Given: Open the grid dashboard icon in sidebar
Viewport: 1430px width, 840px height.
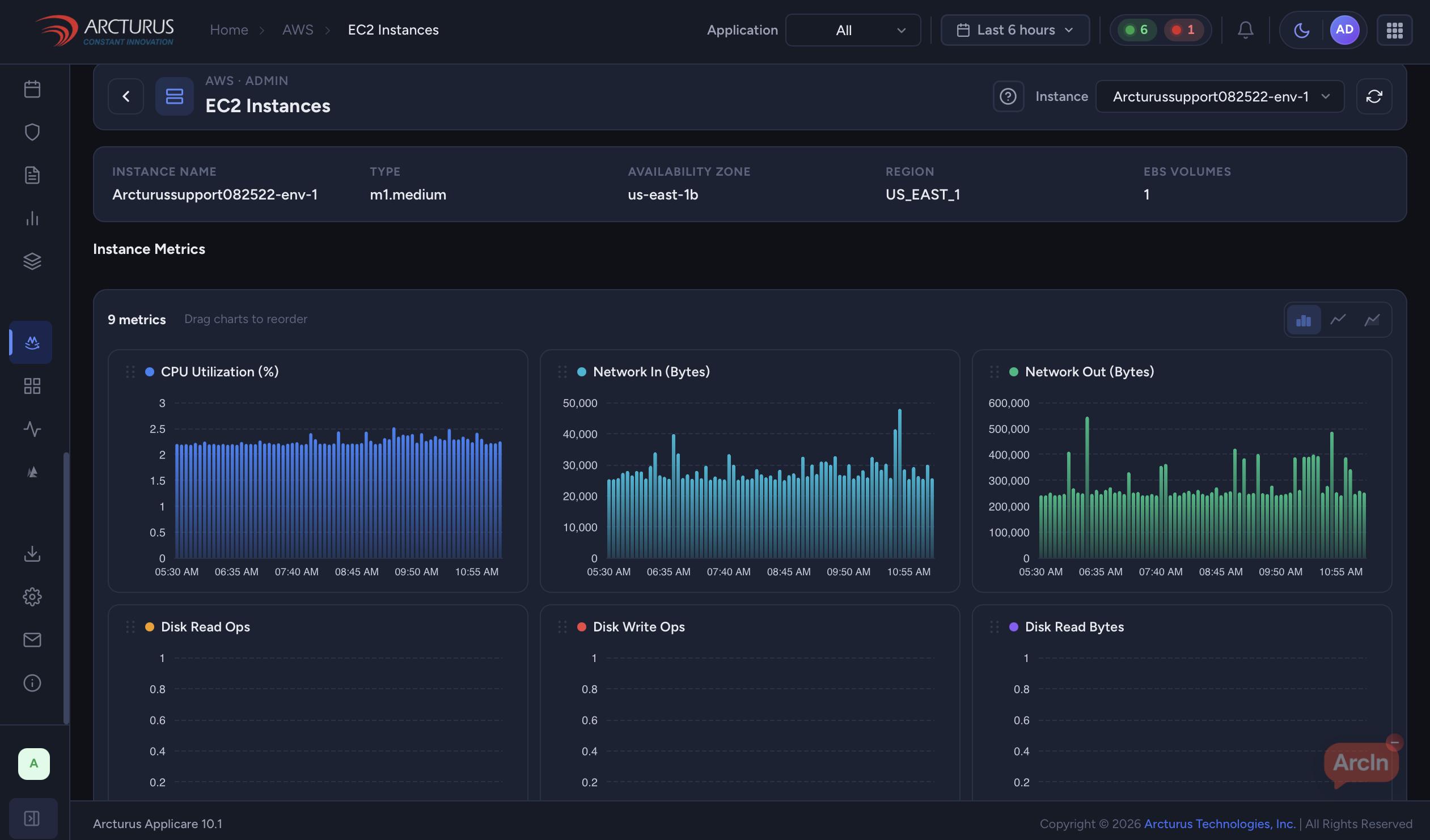Looking at the screenshot, I should 32,386.
